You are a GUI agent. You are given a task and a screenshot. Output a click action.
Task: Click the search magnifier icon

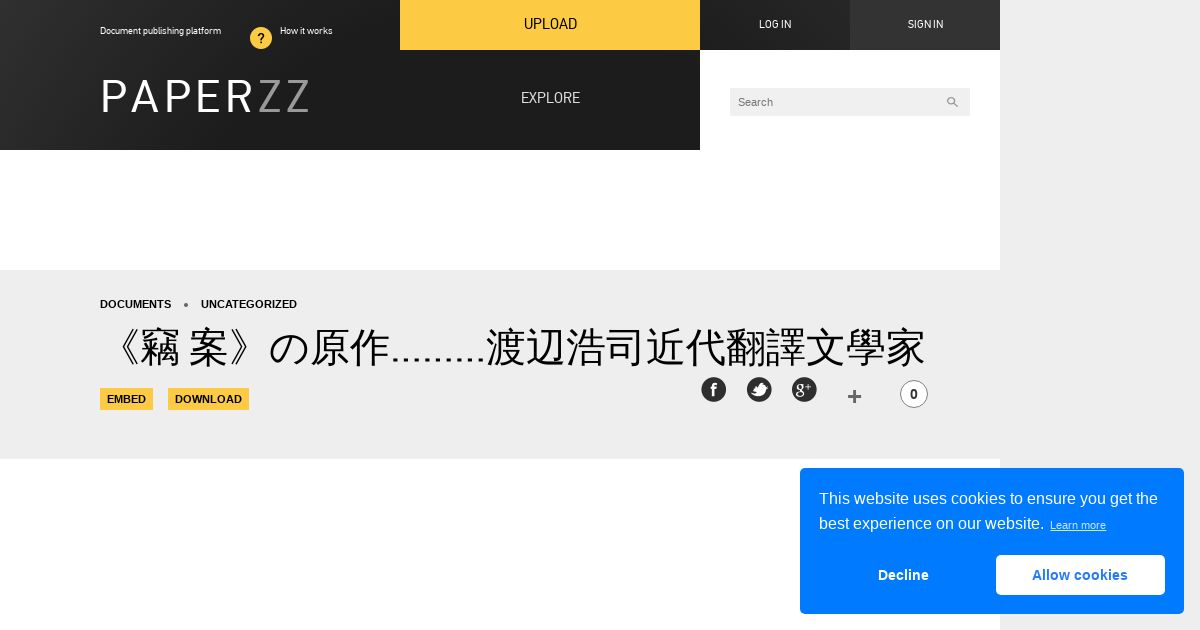click(952, 102)
